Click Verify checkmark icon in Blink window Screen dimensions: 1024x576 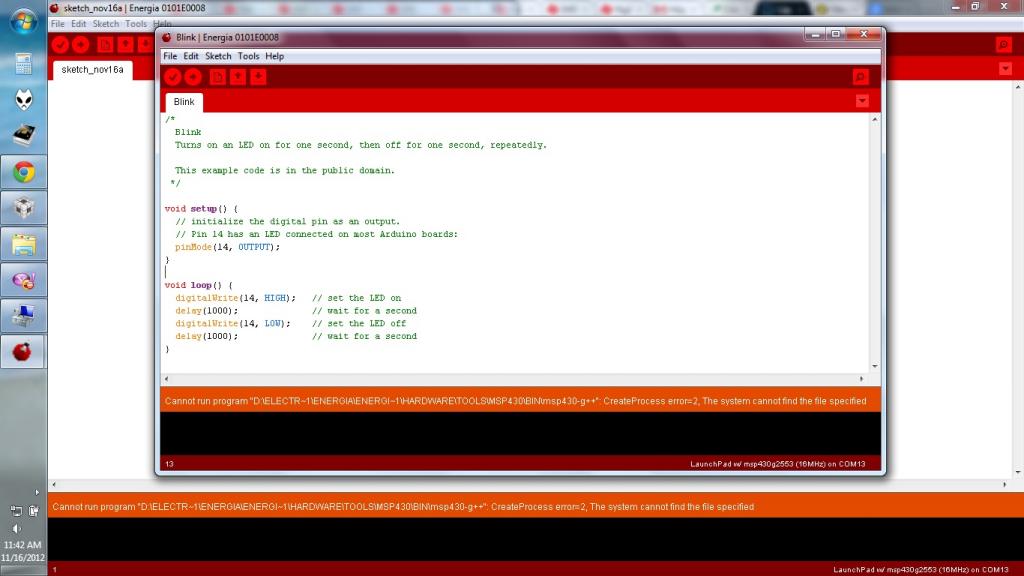tap(172, 77)
